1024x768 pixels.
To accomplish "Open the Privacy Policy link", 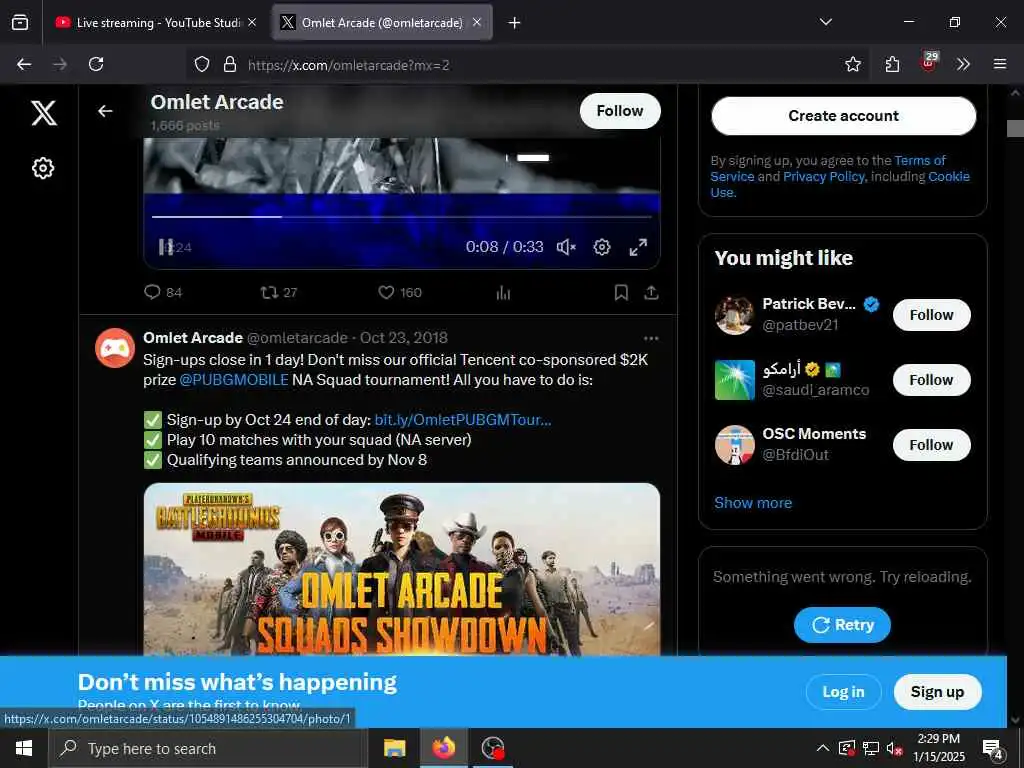I will (x=824, y=176).
